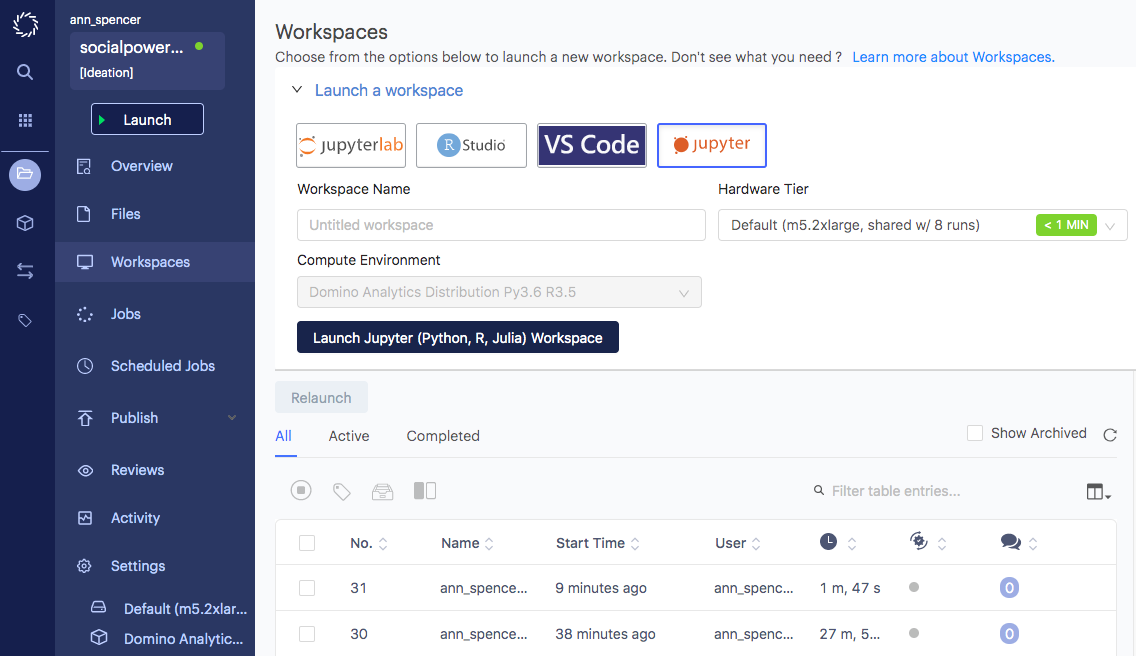
Task: Select the tag icon in the left rail
Action: (x=25, y=320)
